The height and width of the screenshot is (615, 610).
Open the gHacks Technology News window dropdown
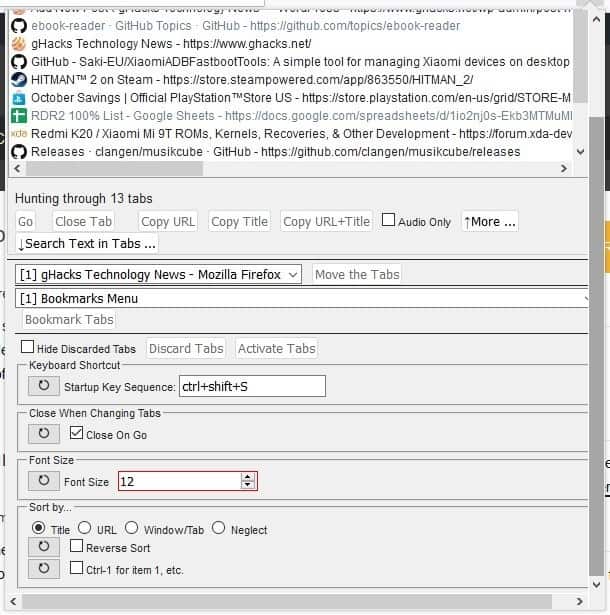[x=158, y=275]
